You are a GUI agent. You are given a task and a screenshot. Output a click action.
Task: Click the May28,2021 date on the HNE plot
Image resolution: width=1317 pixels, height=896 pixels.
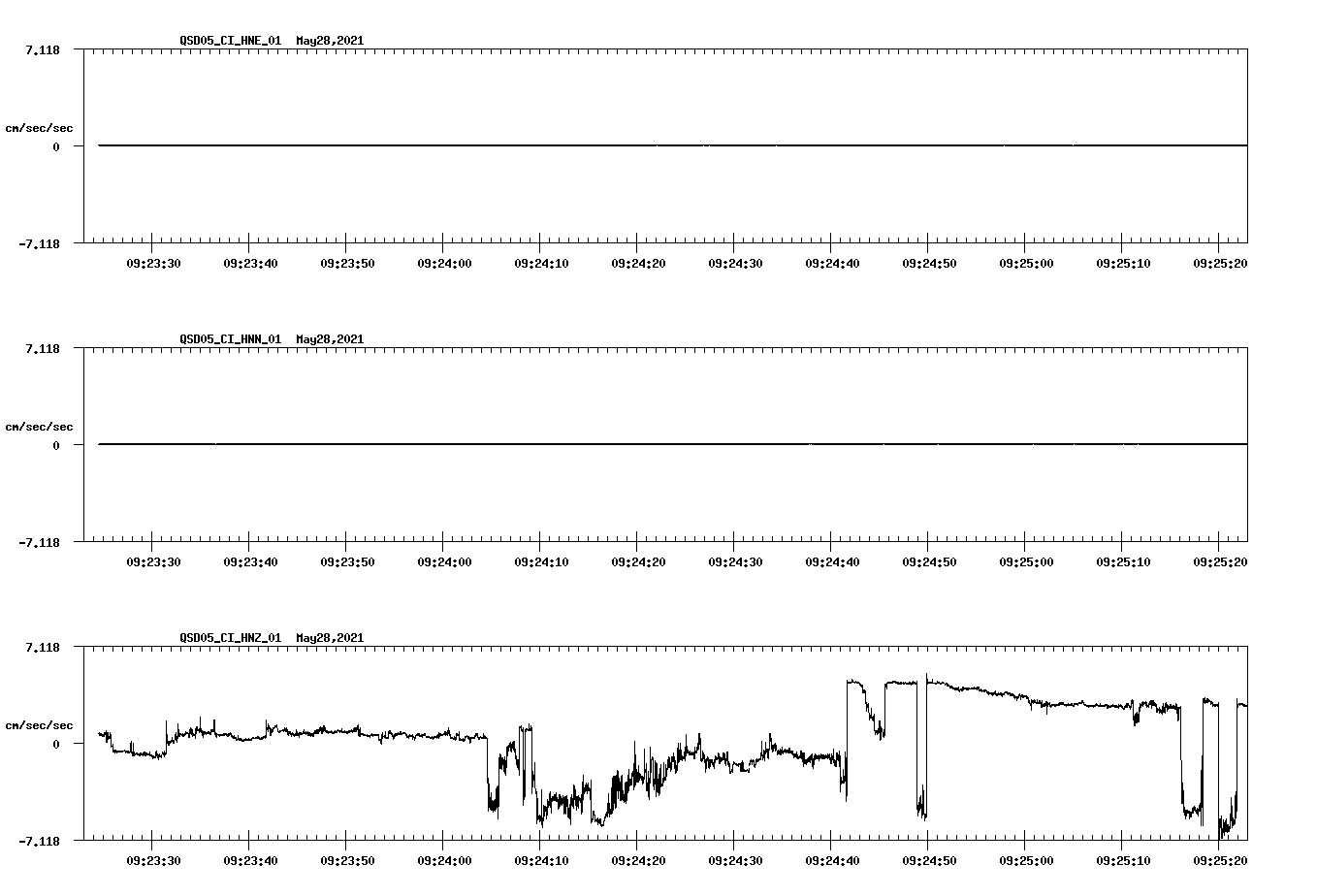(328, 41)
